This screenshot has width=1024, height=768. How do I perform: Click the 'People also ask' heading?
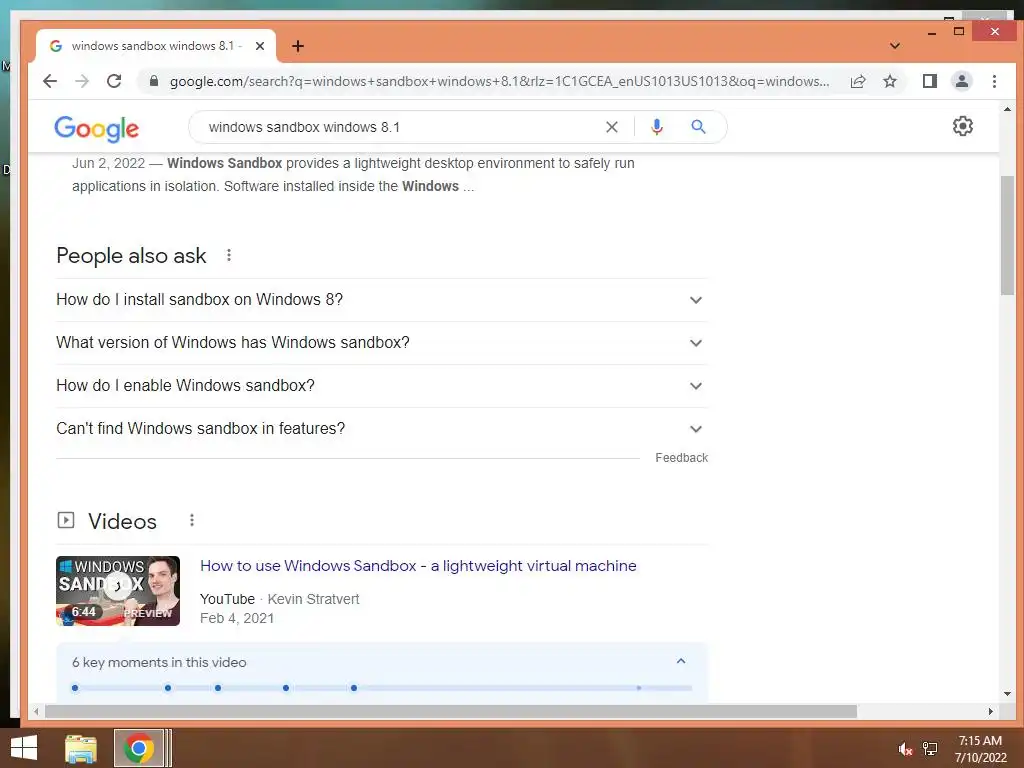(131, 255)
